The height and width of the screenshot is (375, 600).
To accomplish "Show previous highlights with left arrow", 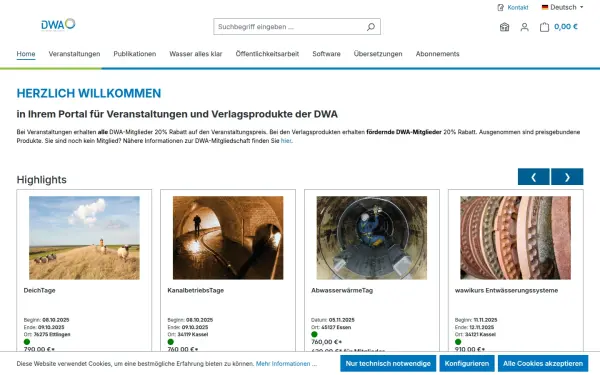I will click(533, 177).
